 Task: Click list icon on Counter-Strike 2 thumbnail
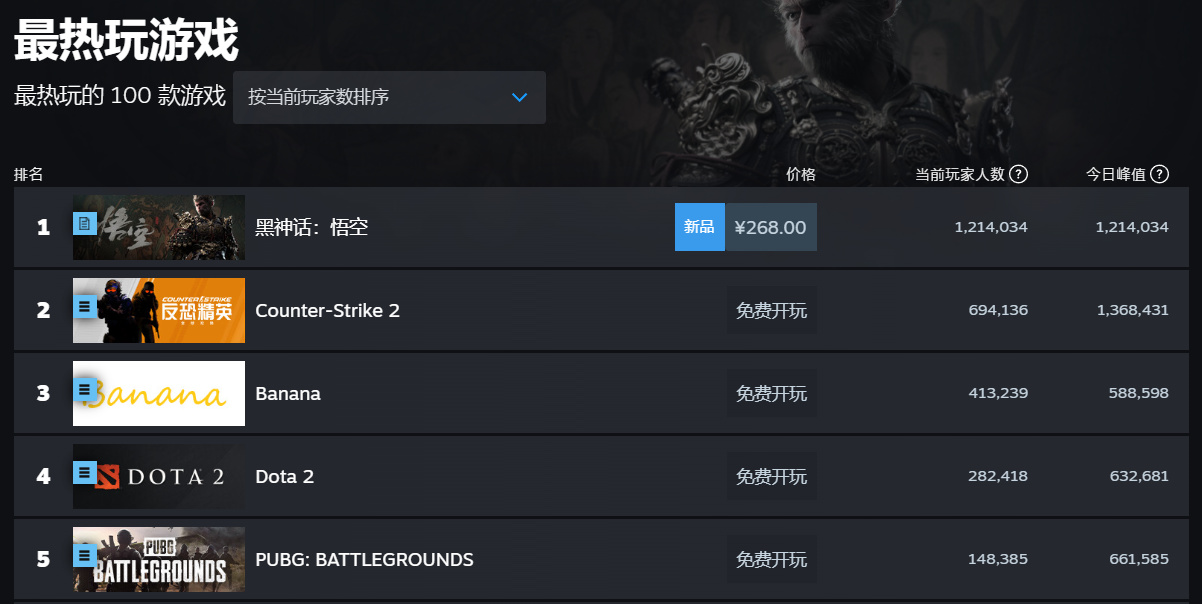tap(85, 307)
